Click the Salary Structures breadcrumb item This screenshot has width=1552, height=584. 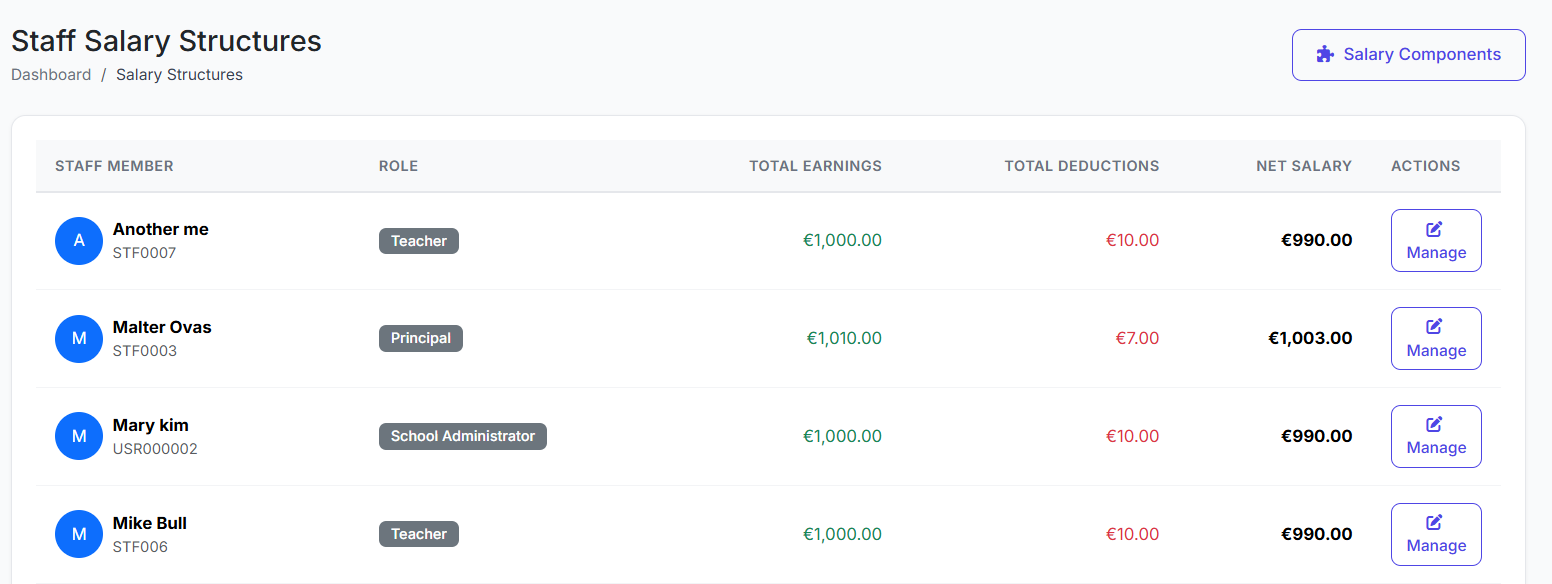(179, 75)
